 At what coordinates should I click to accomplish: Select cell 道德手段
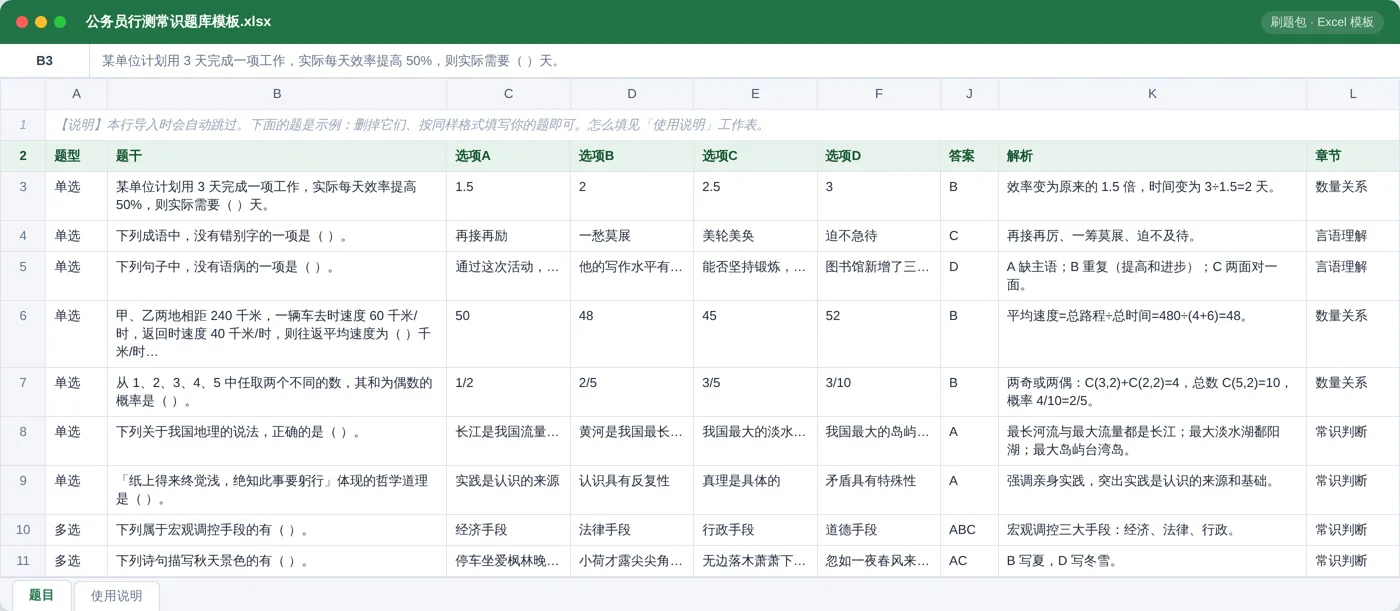pyautogui.click(x=879, y=530)
